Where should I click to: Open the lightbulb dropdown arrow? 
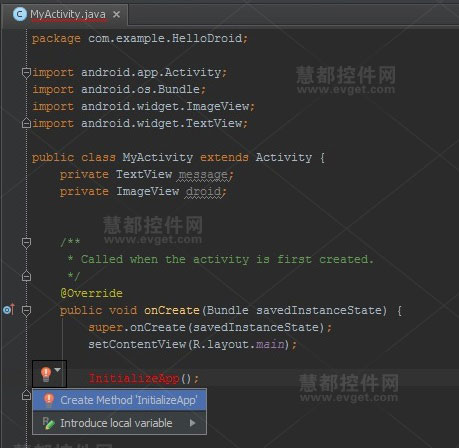(58, 370)
